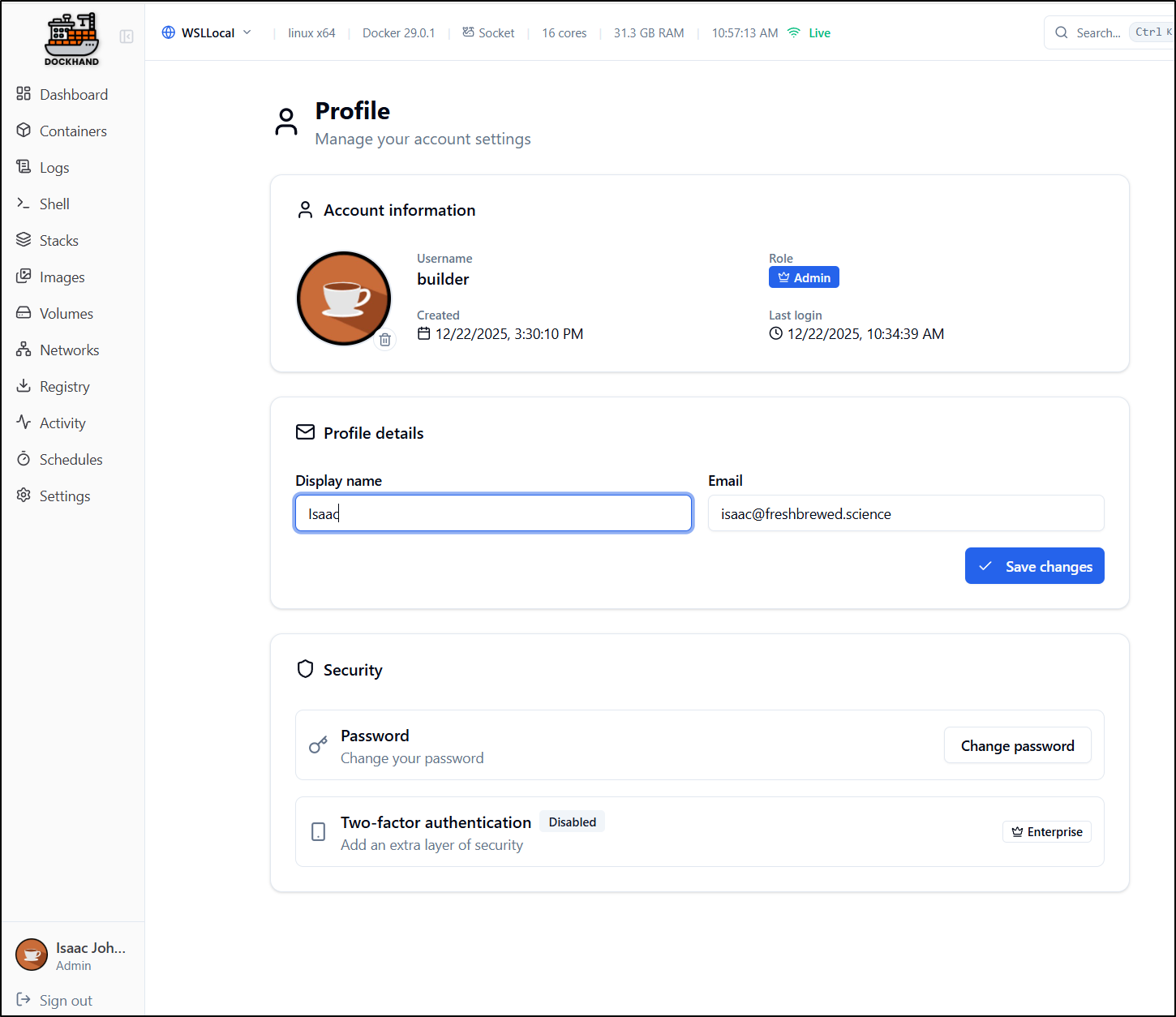
Task: Navigate to Images in sidebar
Action: click(62, 277)
